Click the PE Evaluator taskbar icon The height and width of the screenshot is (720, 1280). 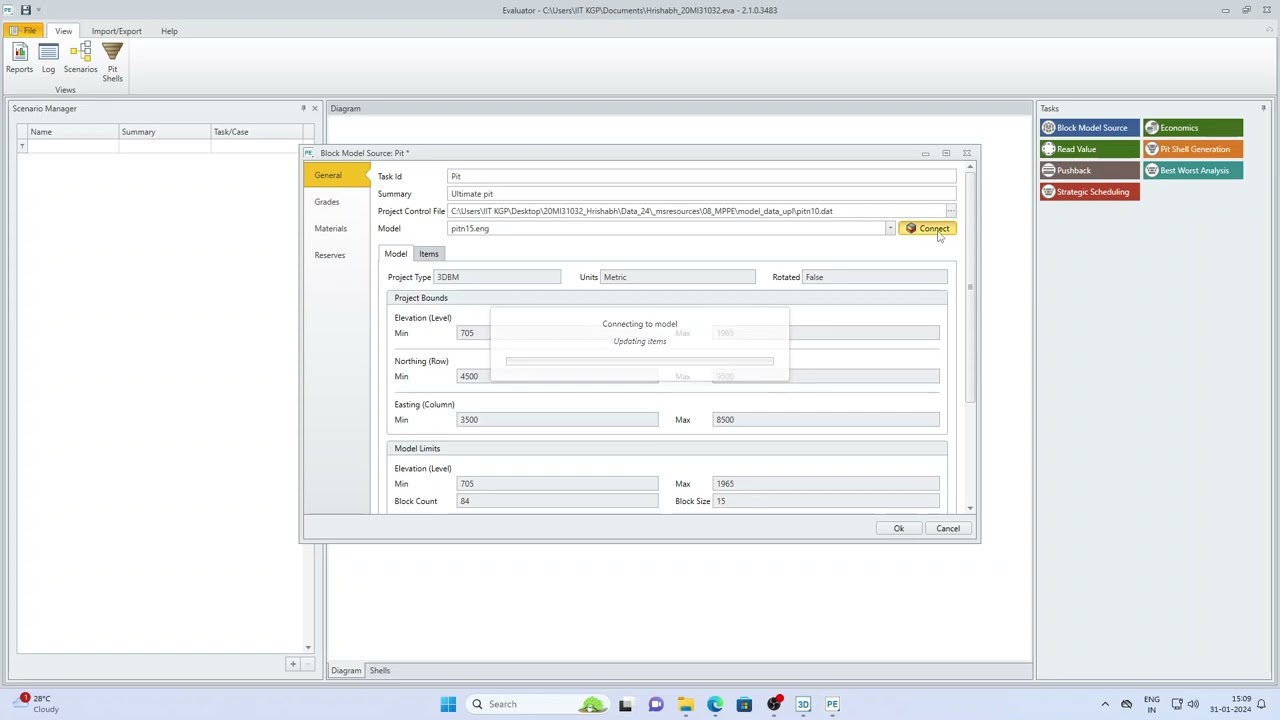point(832,704)
